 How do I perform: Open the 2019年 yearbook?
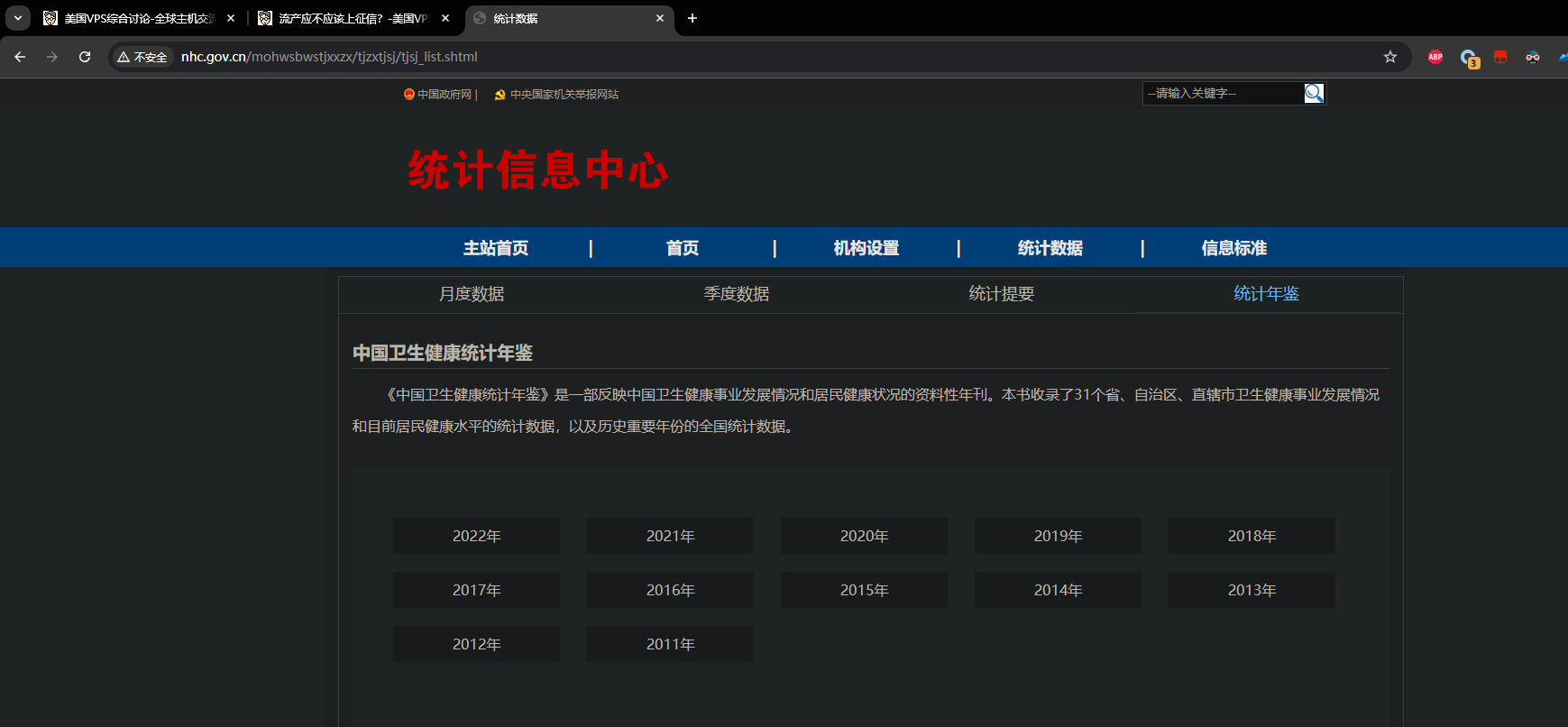[x=1058, y=536]
